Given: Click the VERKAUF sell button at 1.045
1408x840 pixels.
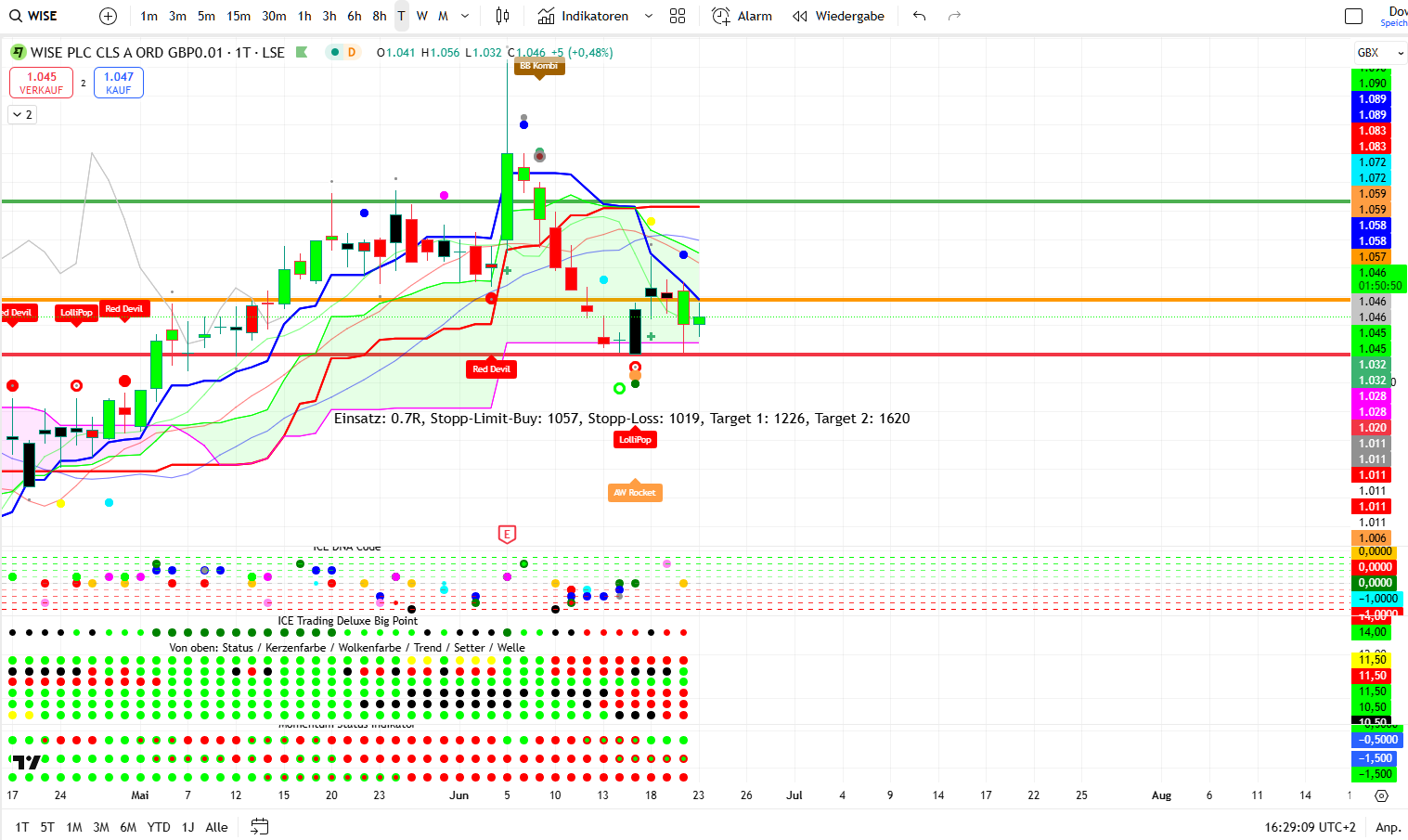Looking at the screenshot, I should [41, 83].
